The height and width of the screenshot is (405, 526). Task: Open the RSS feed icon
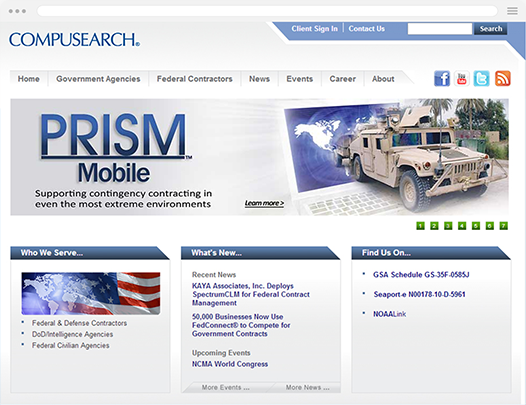503,79
